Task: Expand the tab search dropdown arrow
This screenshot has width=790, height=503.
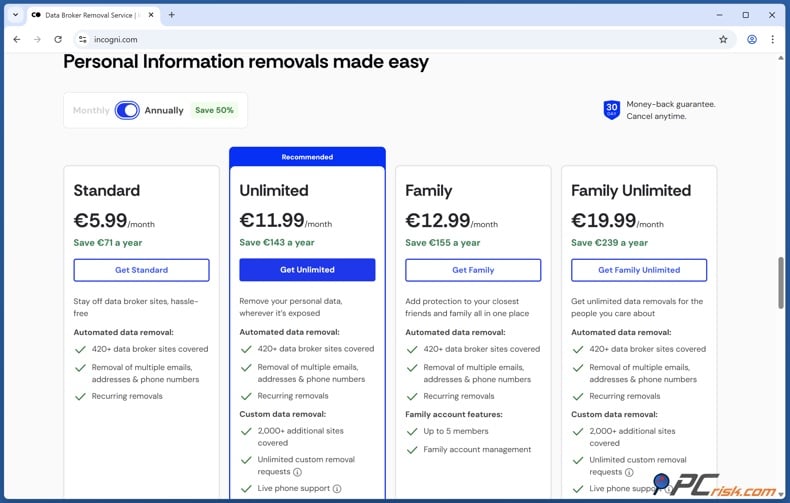Action: click(x=15, y=15)
